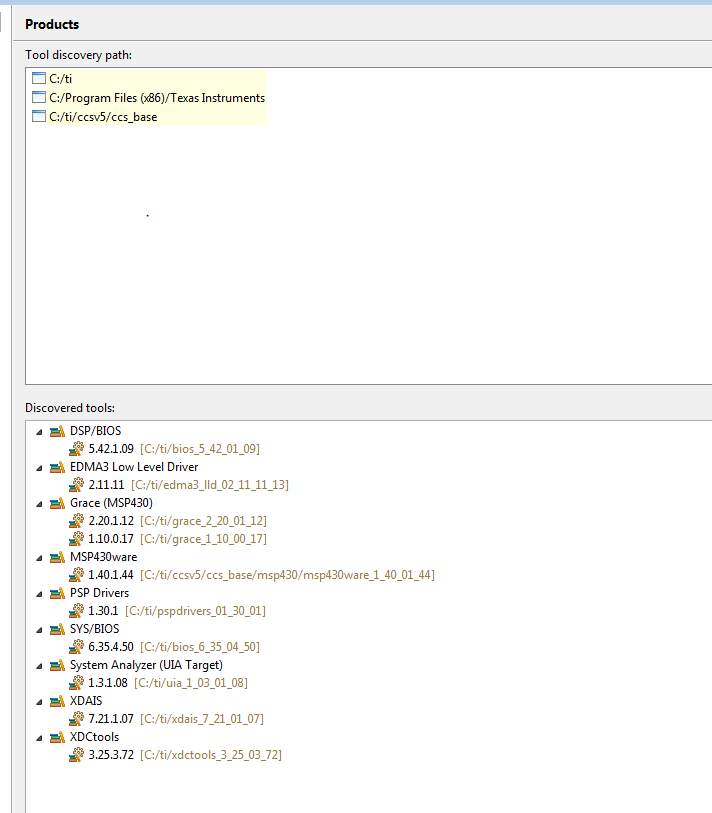This screenshot has width=712, height=813.
Task: Tick the C:/ti discovery path checkbox
Action: pyautogui.click(x=39, y=78)
